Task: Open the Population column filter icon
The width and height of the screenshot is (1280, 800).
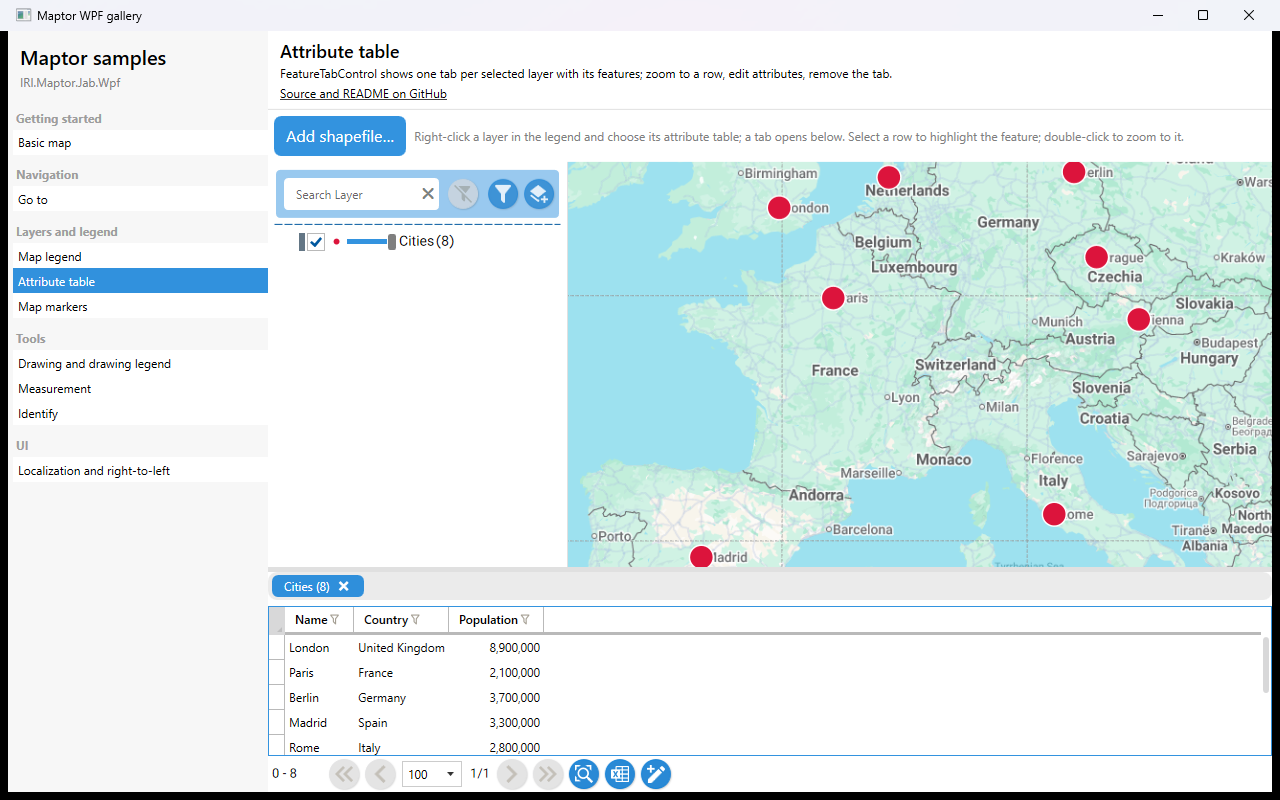Action: tap(525, 620)
